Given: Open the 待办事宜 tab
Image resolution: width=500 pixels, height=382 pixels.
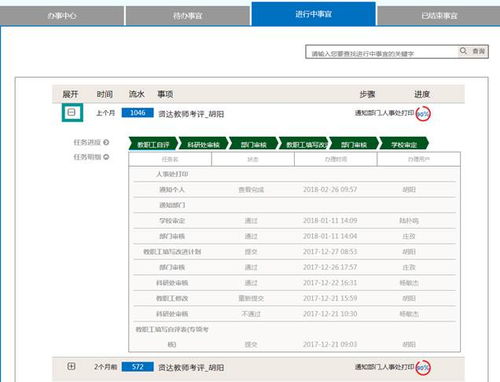Looking at the screenshot, I should [x=188, y=16].
